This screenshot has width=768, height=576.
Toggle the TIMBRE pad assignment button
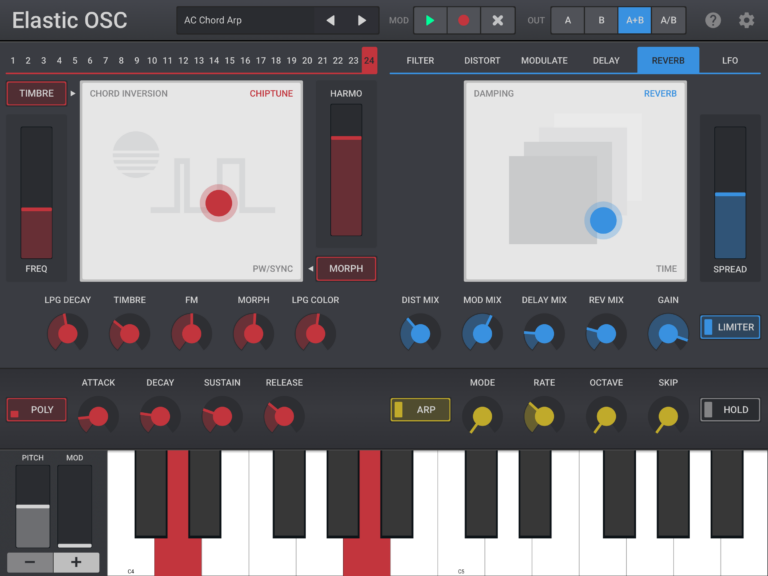click(36, 93)
